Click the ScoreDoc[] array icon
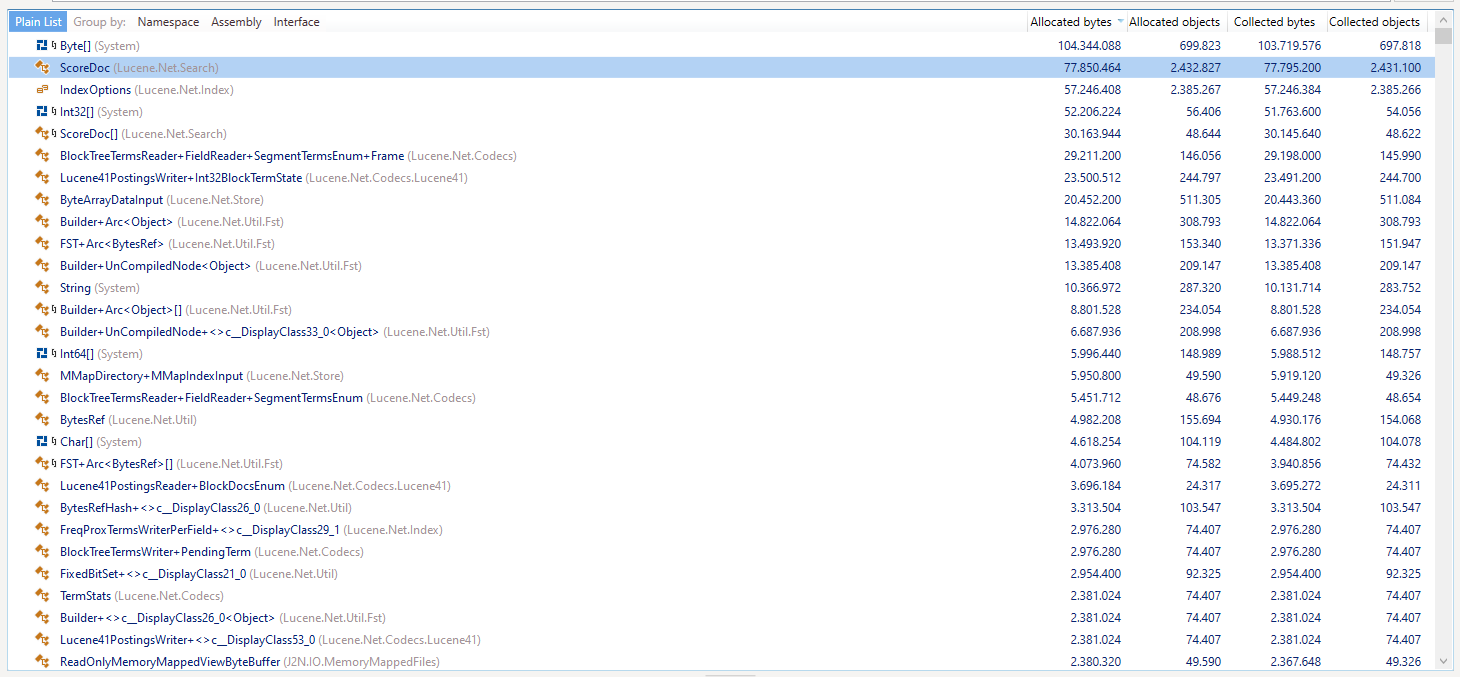This screenshot has height=677, width=1460. point(42,134)
